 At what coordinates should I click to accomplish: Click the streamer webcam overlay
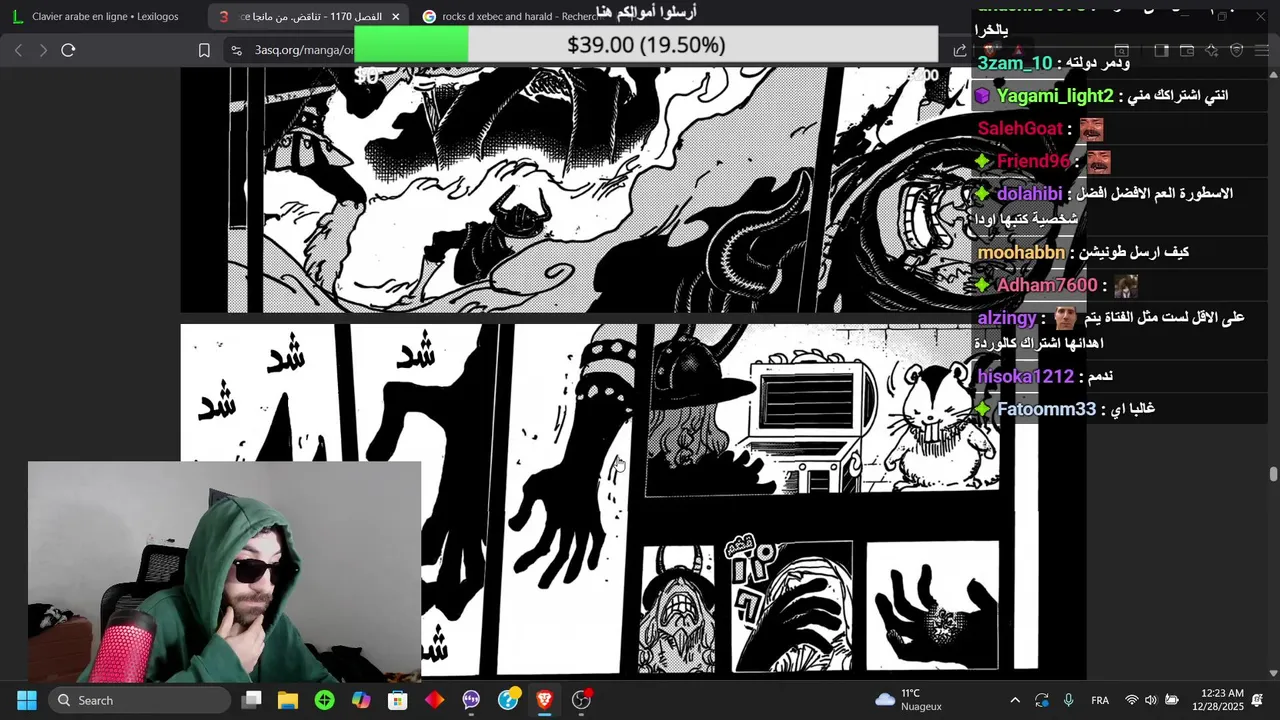pyautogui.click(x=225, y=572)
